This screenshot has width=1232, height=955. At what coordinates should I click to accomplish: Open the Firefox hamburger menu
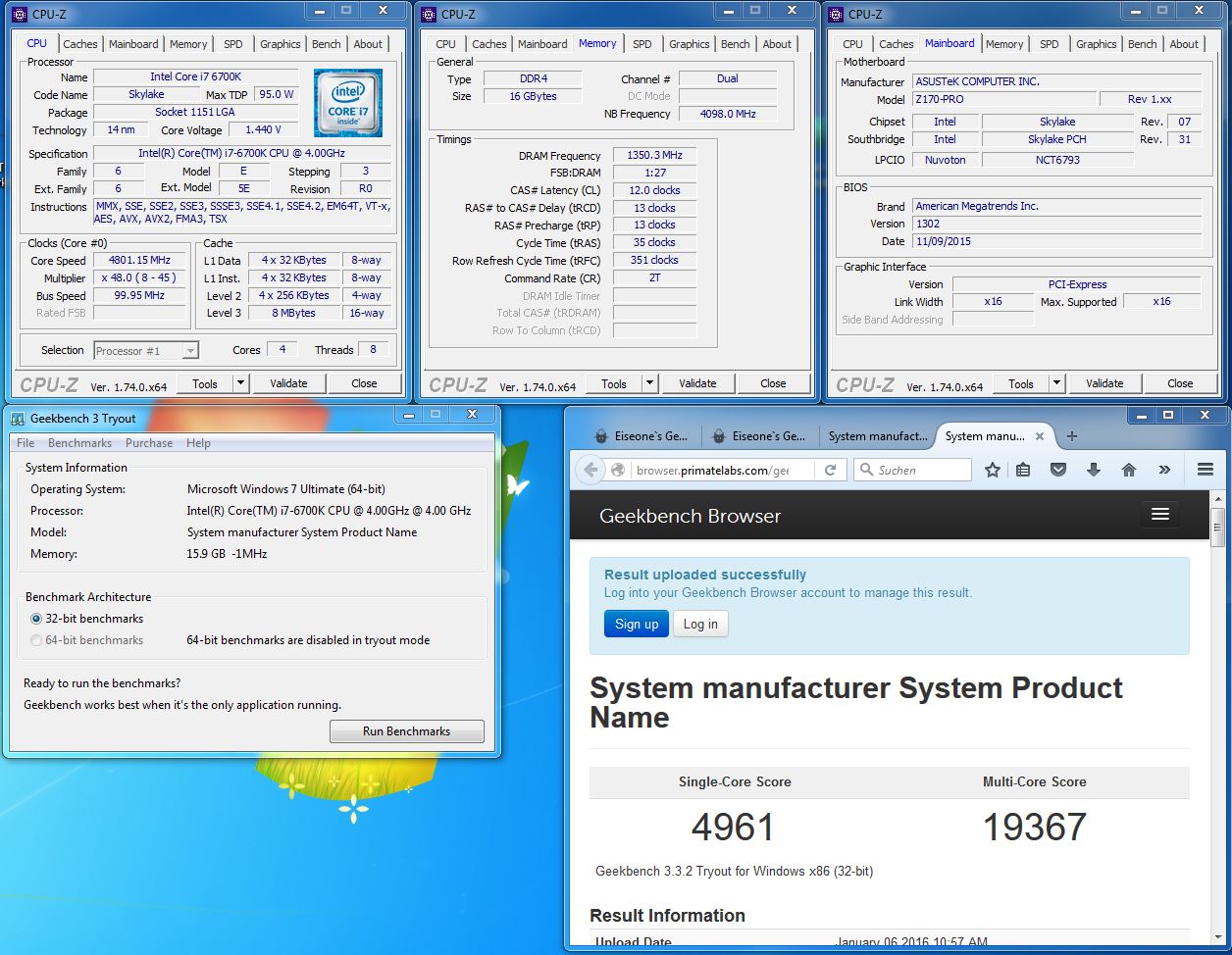1206,470
